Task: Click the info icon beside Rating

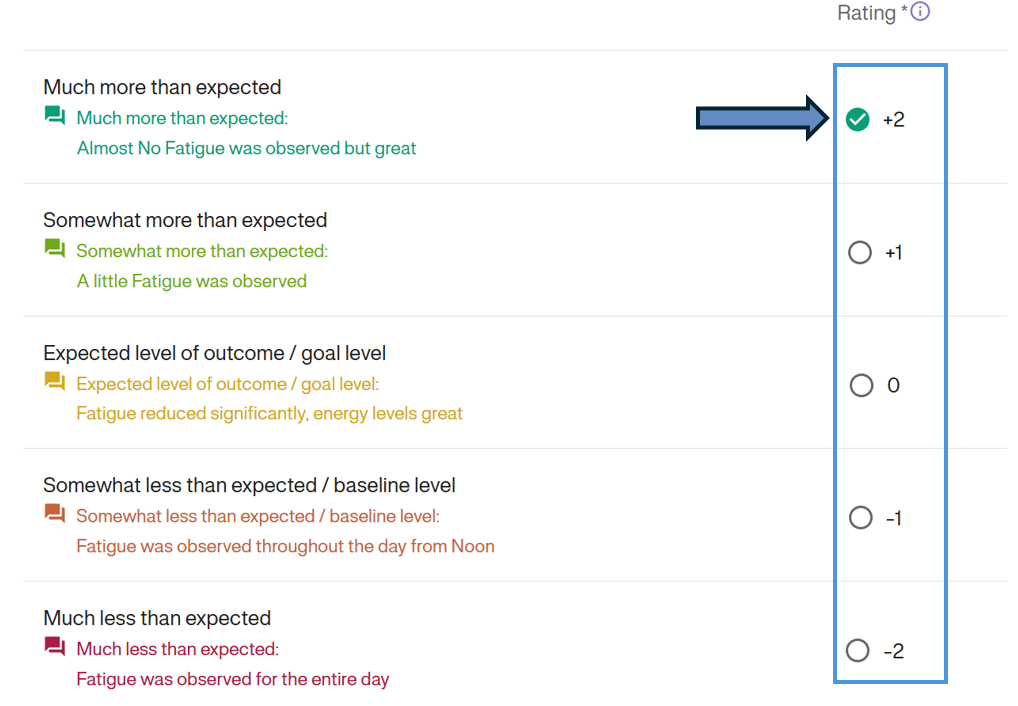Action: tap(920, 12)
